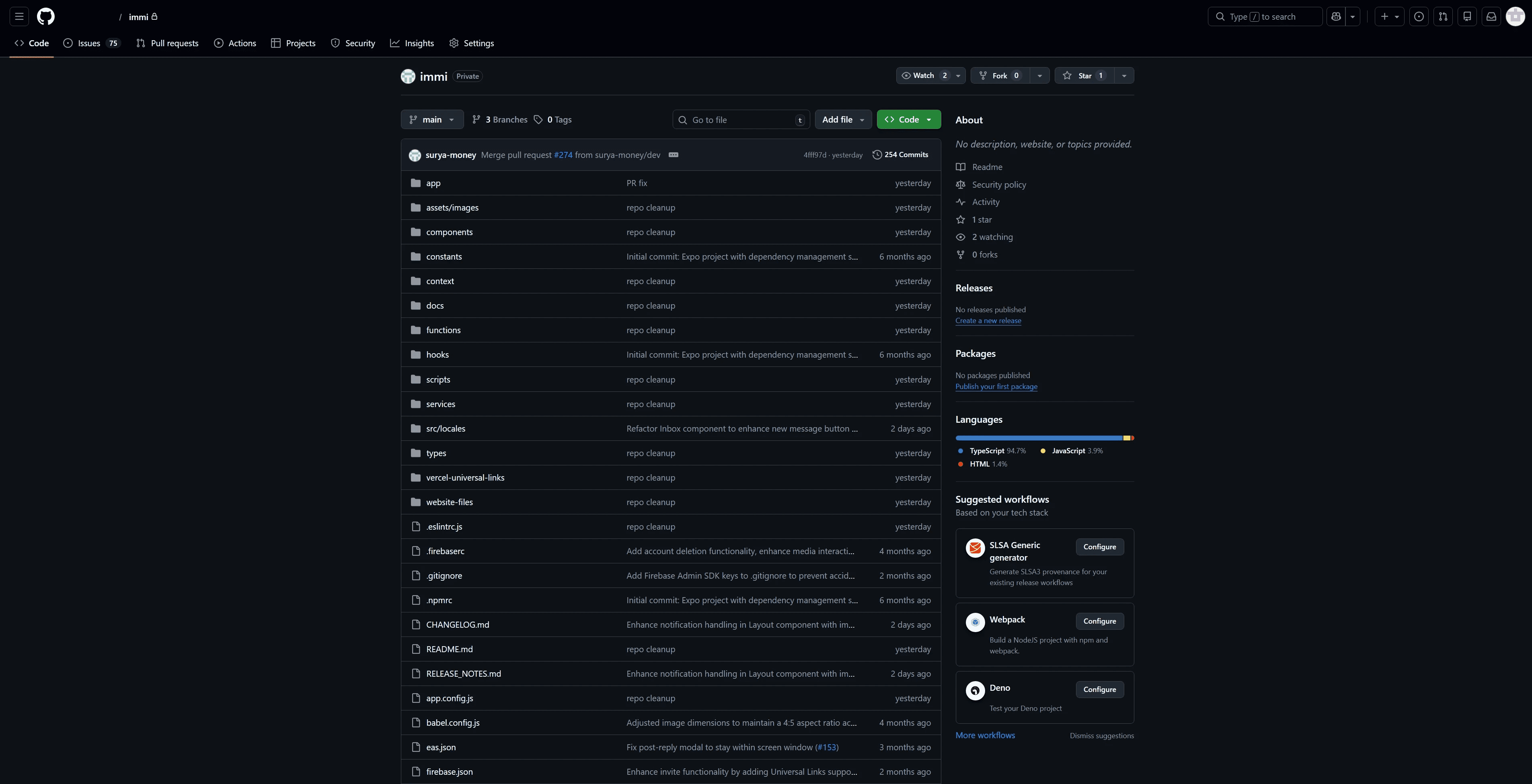Open the hamburger navigation menu

(x=19, y=16)
